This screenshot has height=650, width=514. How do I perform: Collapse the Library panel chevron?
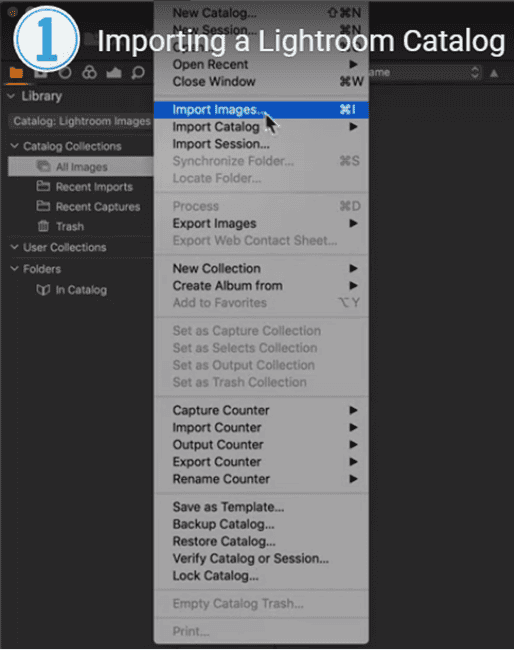coord(12,96)
